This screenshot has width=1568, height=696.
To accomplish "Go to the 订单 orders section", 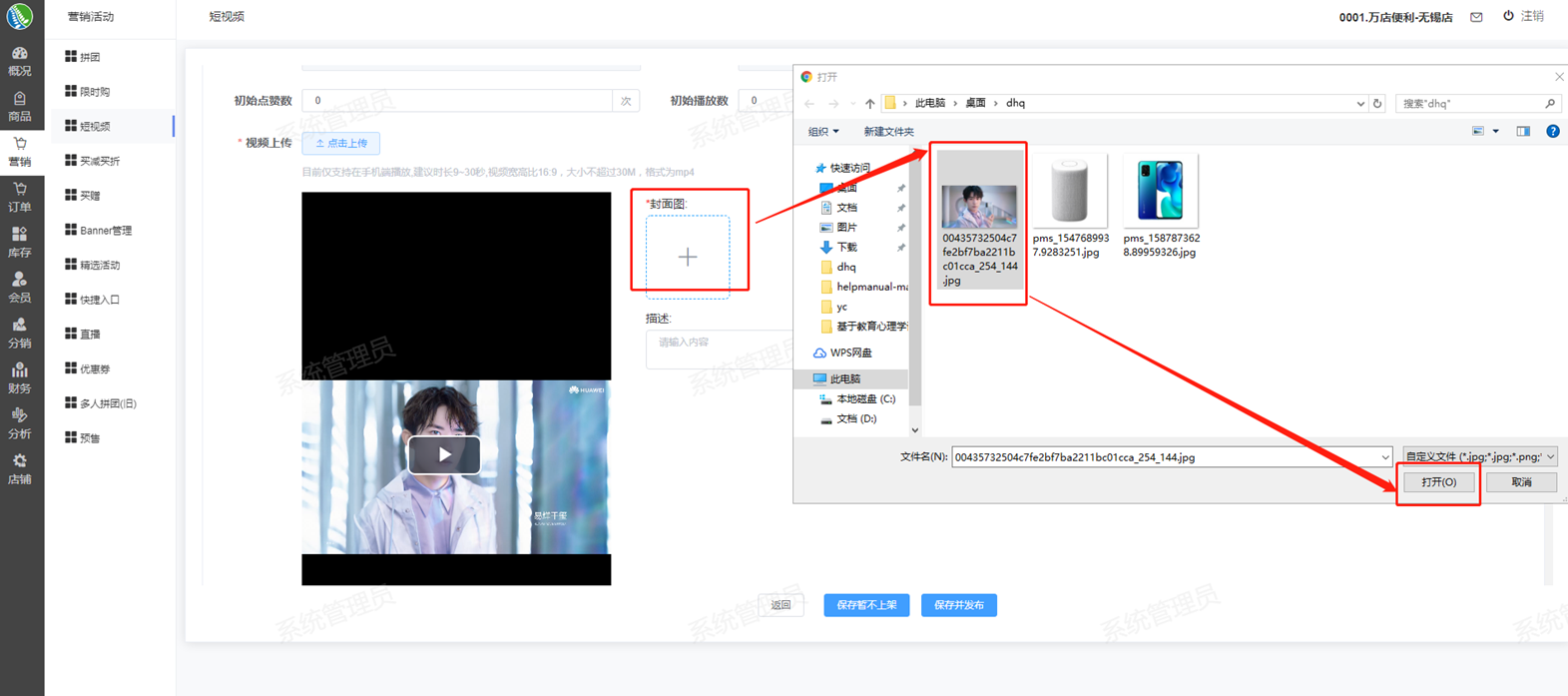I will click(x=20, y=197).
